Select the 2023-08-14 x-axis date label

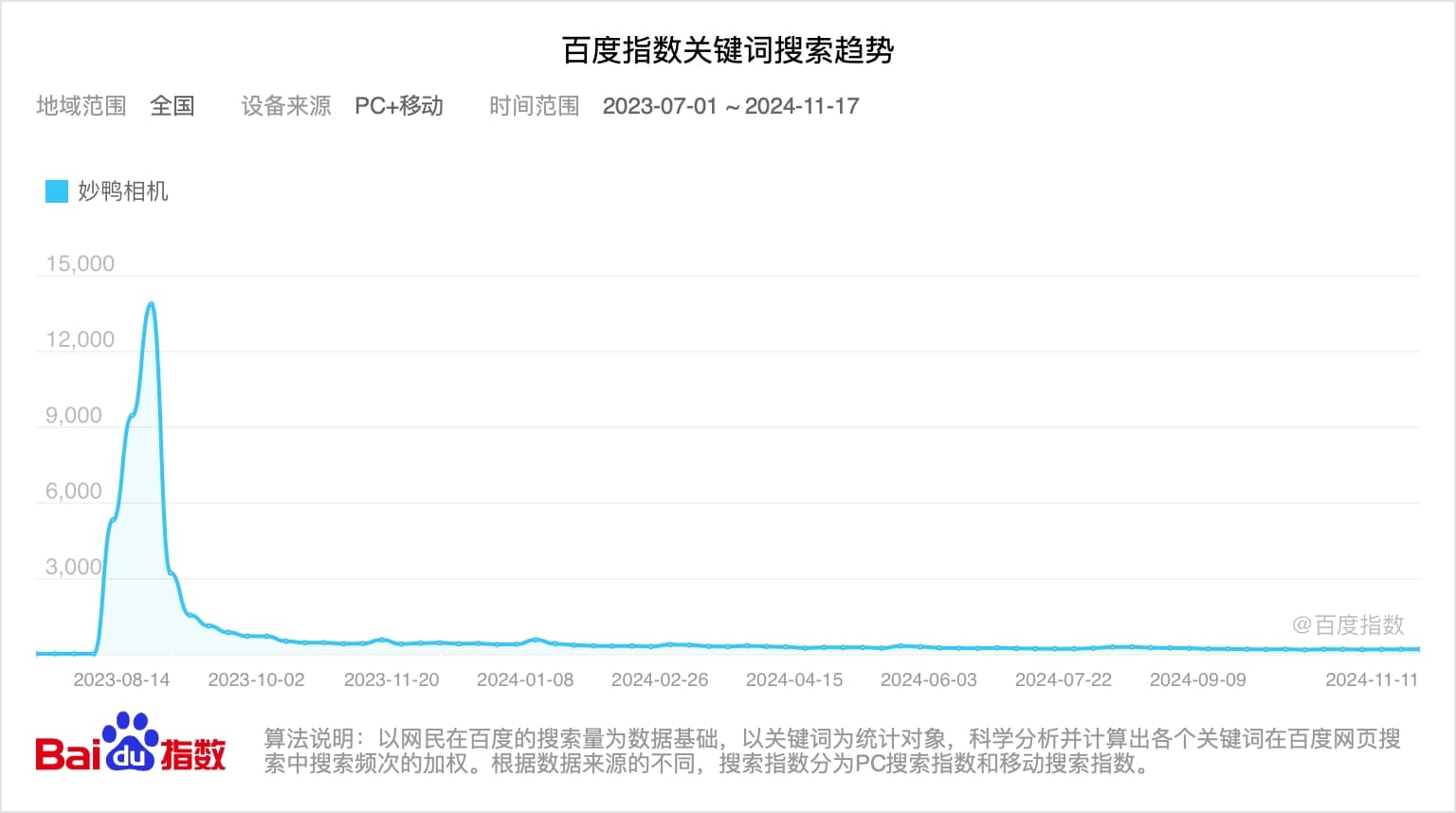(121, 679)
